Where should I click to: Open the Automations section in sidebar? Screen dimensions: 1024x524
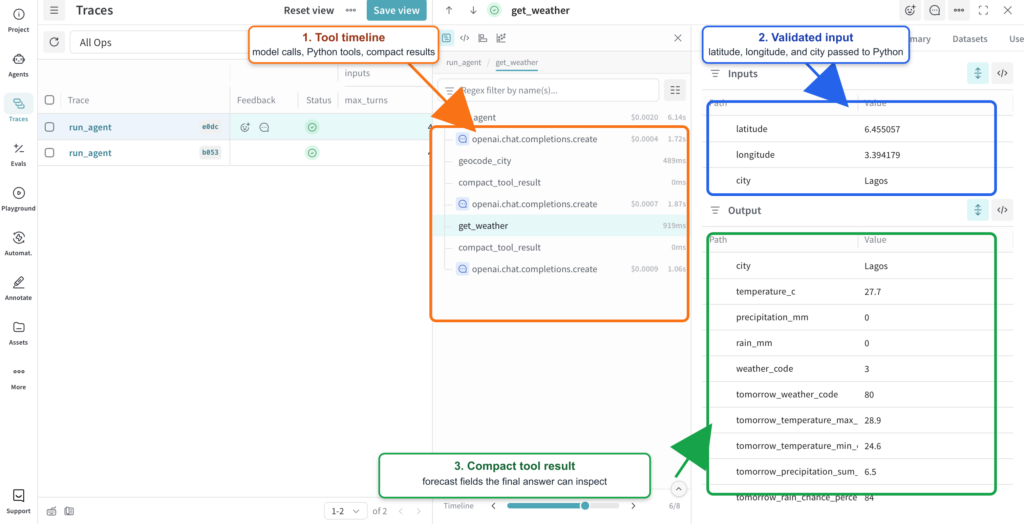pos(18,242)
